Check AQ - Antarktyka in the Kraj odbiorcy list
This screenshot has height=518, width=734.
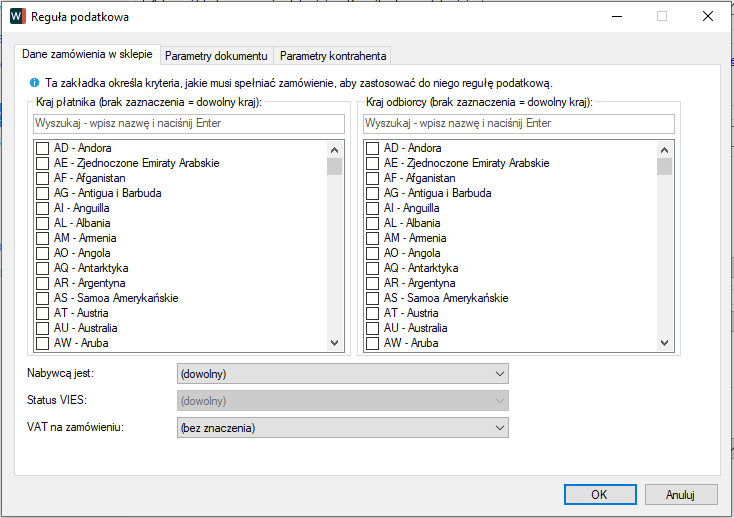(372, 268)
